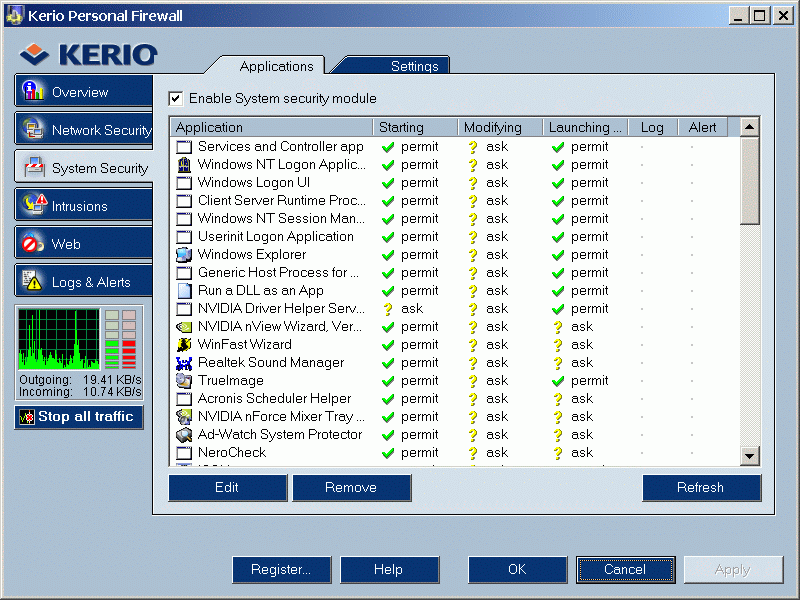Click the Services and Controller app icon

pos(184,147)
